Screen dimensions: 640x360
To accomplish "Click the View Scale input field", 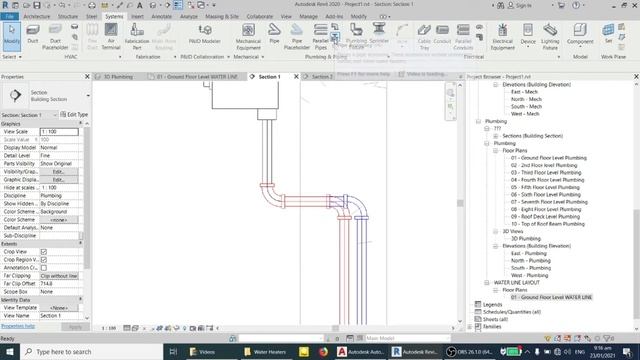I will click(59, 132).
